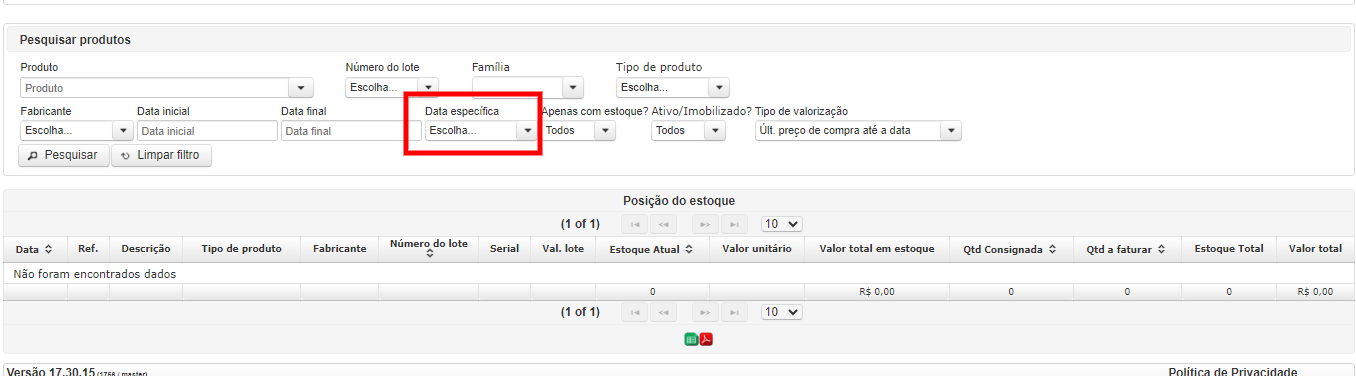The height and width of the screenshot is (376, 1356).
Task: Open Política de Privacidade link
Action: click(x=1232, y=371)
